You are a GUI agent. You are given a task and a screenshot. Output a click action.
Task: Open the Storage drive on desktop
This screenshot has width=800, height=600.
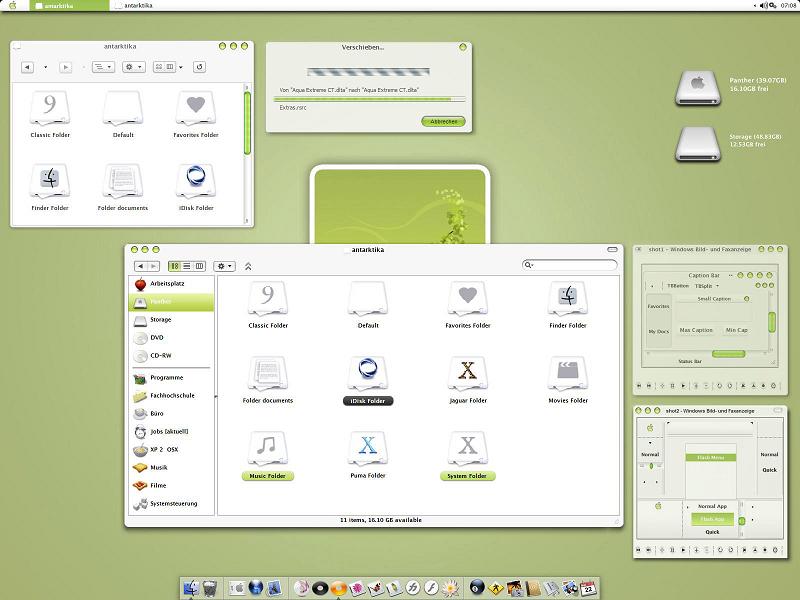coord(696,143)
